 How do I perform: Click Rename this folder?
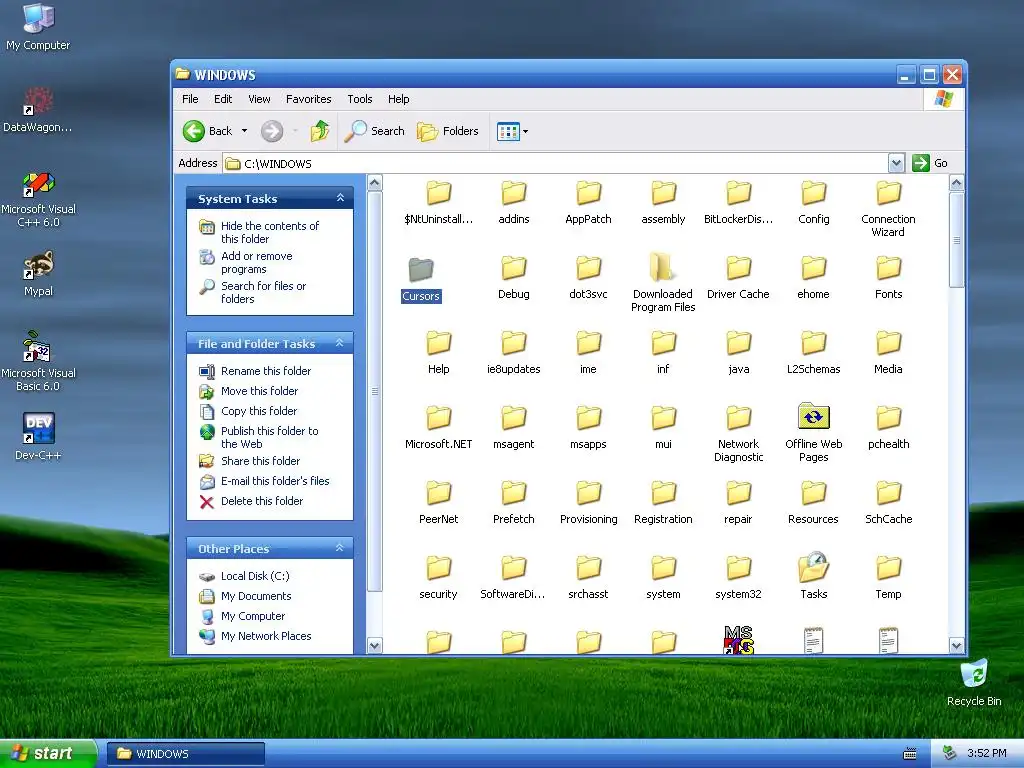266,371
